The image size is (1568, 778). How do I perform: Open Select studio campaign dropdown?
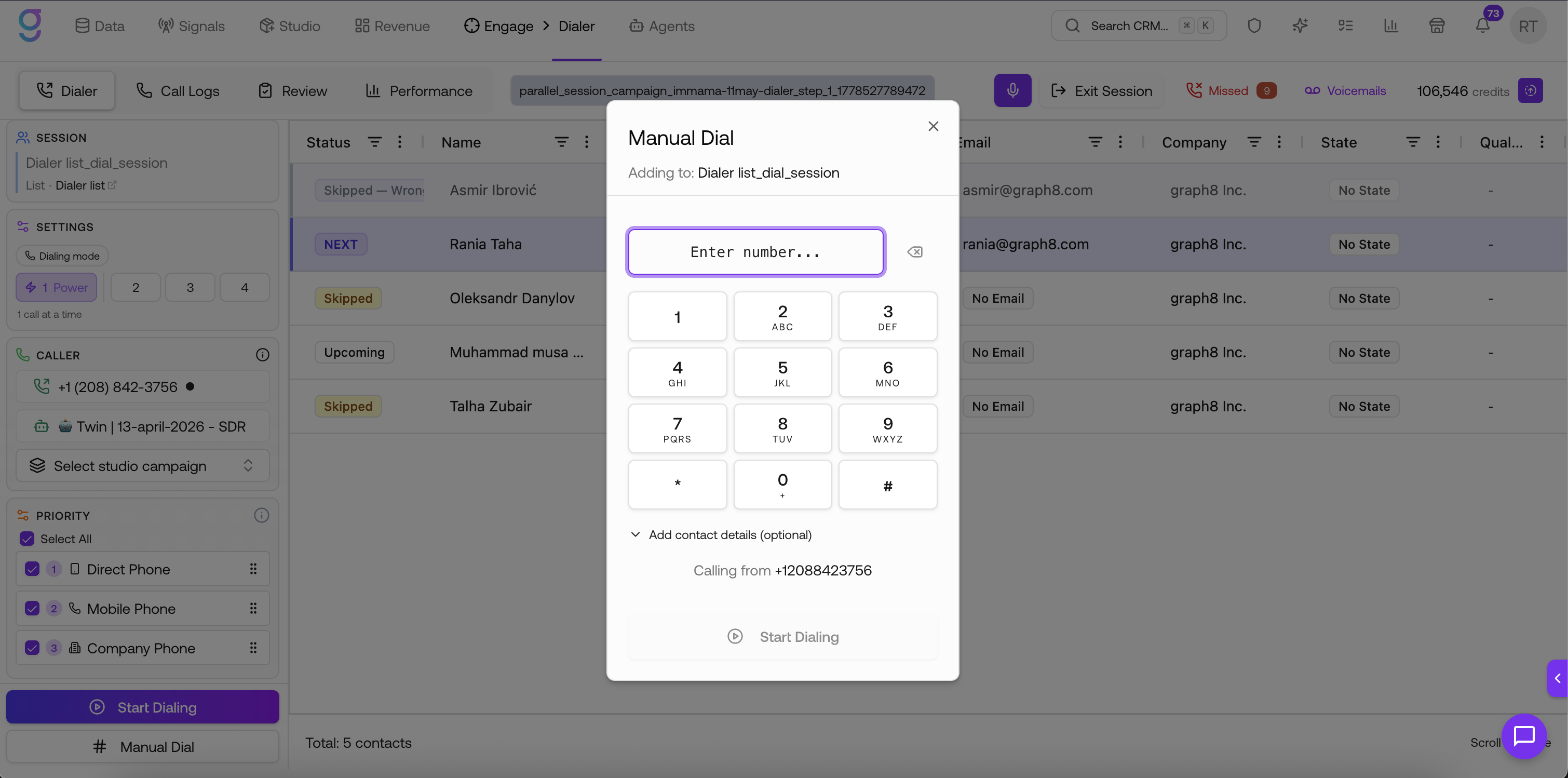pyautogui.click(x=142, y=466)
